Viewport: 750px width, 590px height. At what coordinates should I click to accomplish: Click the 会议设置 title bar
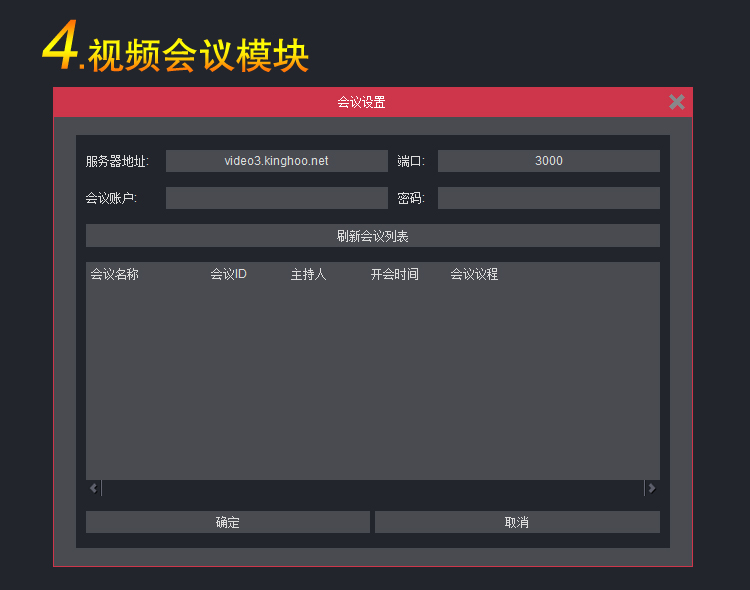click(361, 102)
